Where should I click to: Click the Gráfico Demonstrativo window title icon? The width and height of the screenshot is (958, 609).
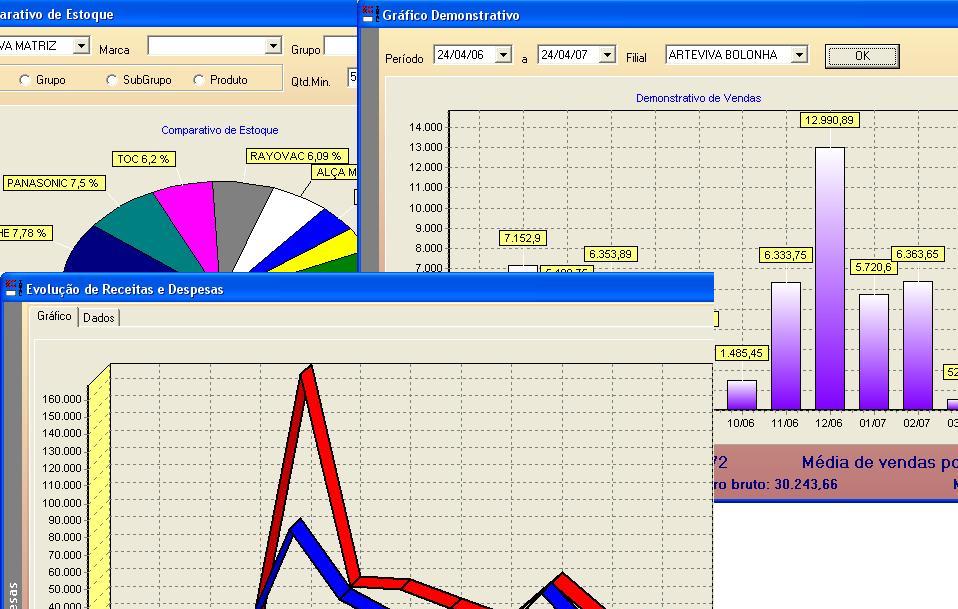pyautogui.click(x=369, y=15)
